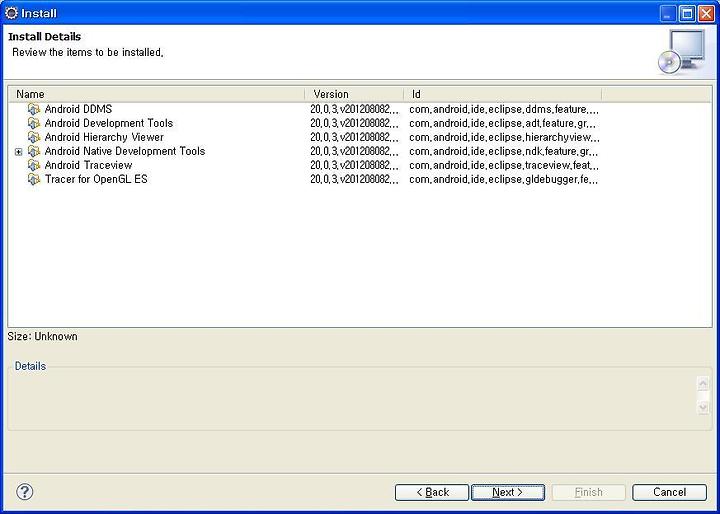Sort by the Version column header
720x514 pixels.
point(354,94)
